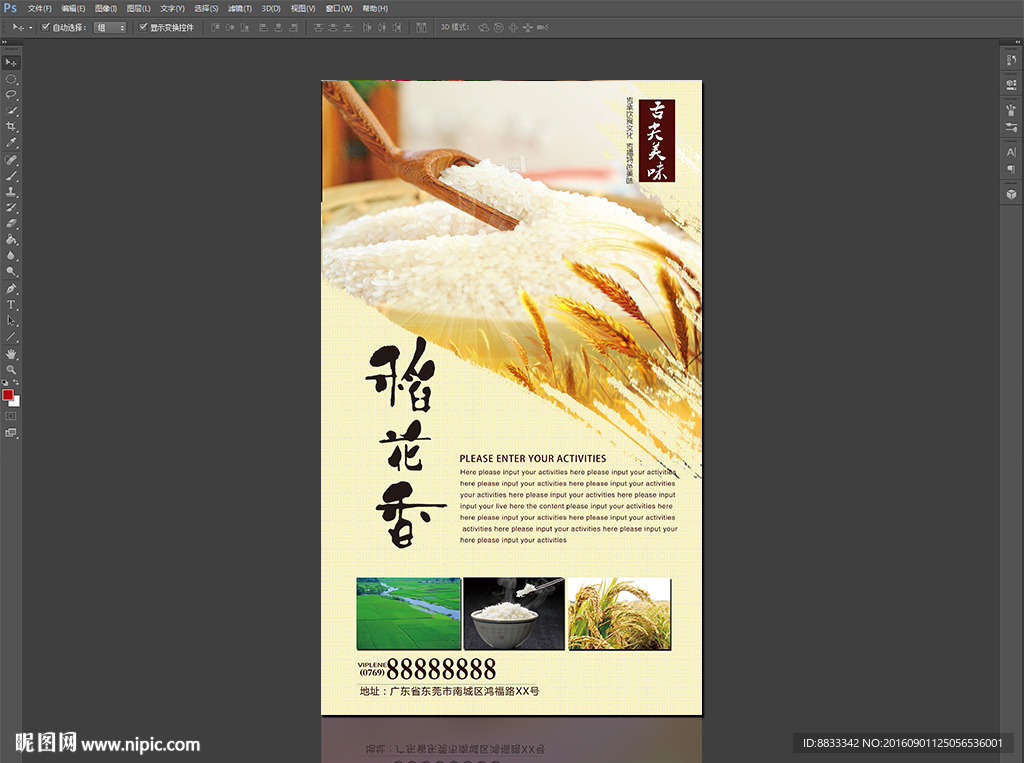Screen dimensions: 1024x763
Task: Click the 图层(L) menu item
Action: (x=138, y=8)
